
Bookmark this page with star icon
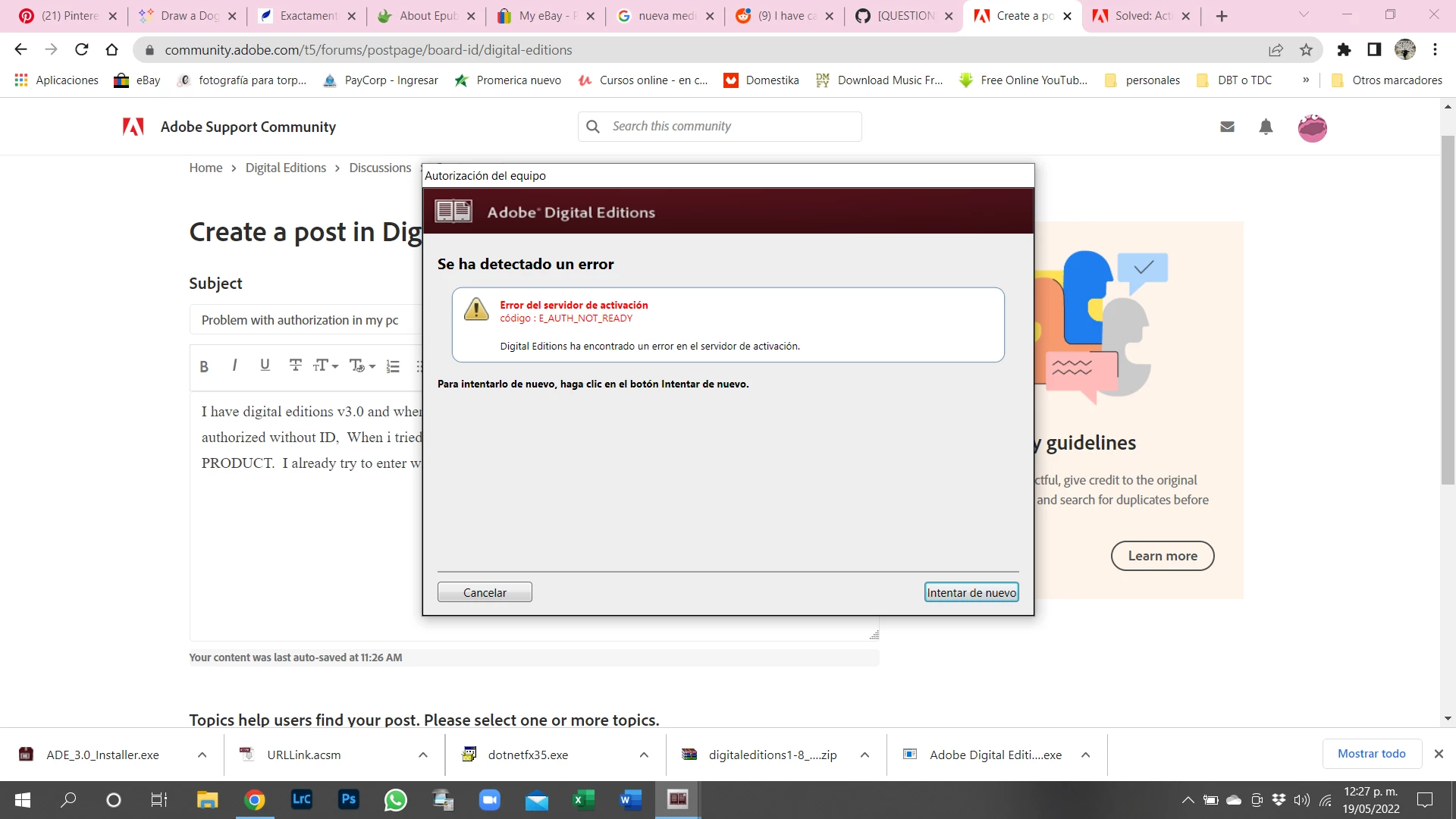[1306, 50]
